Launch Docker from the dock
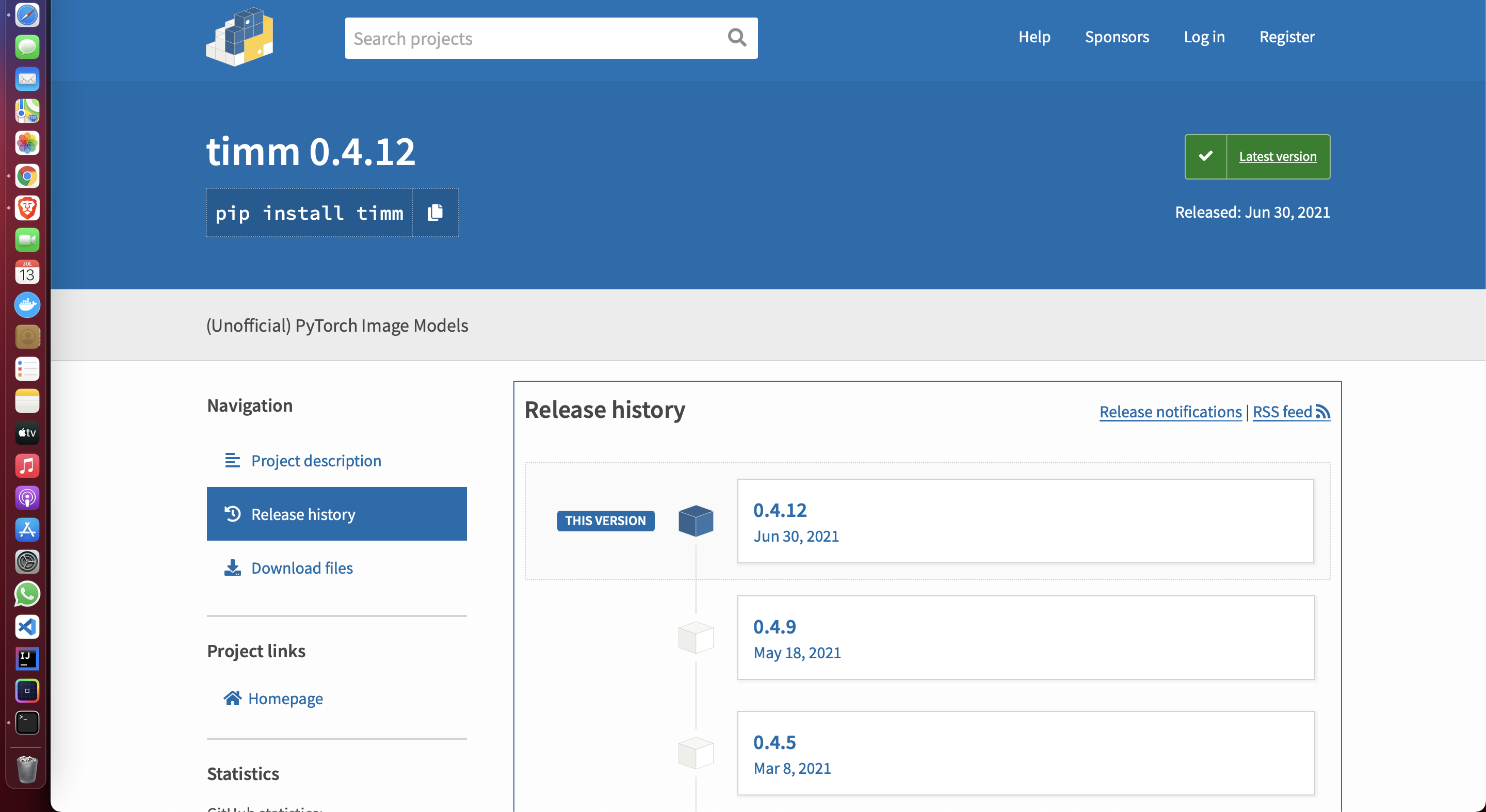Screen dimensions: 1486x812 [x=27, y=304]
